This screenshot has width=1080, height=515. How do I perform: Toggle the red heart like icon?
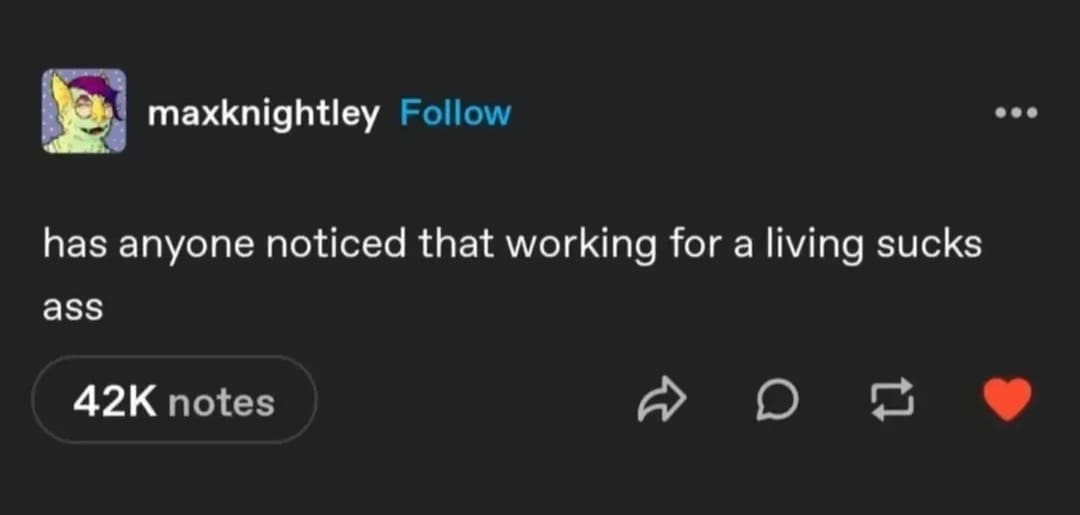(x=1007, y=401)
